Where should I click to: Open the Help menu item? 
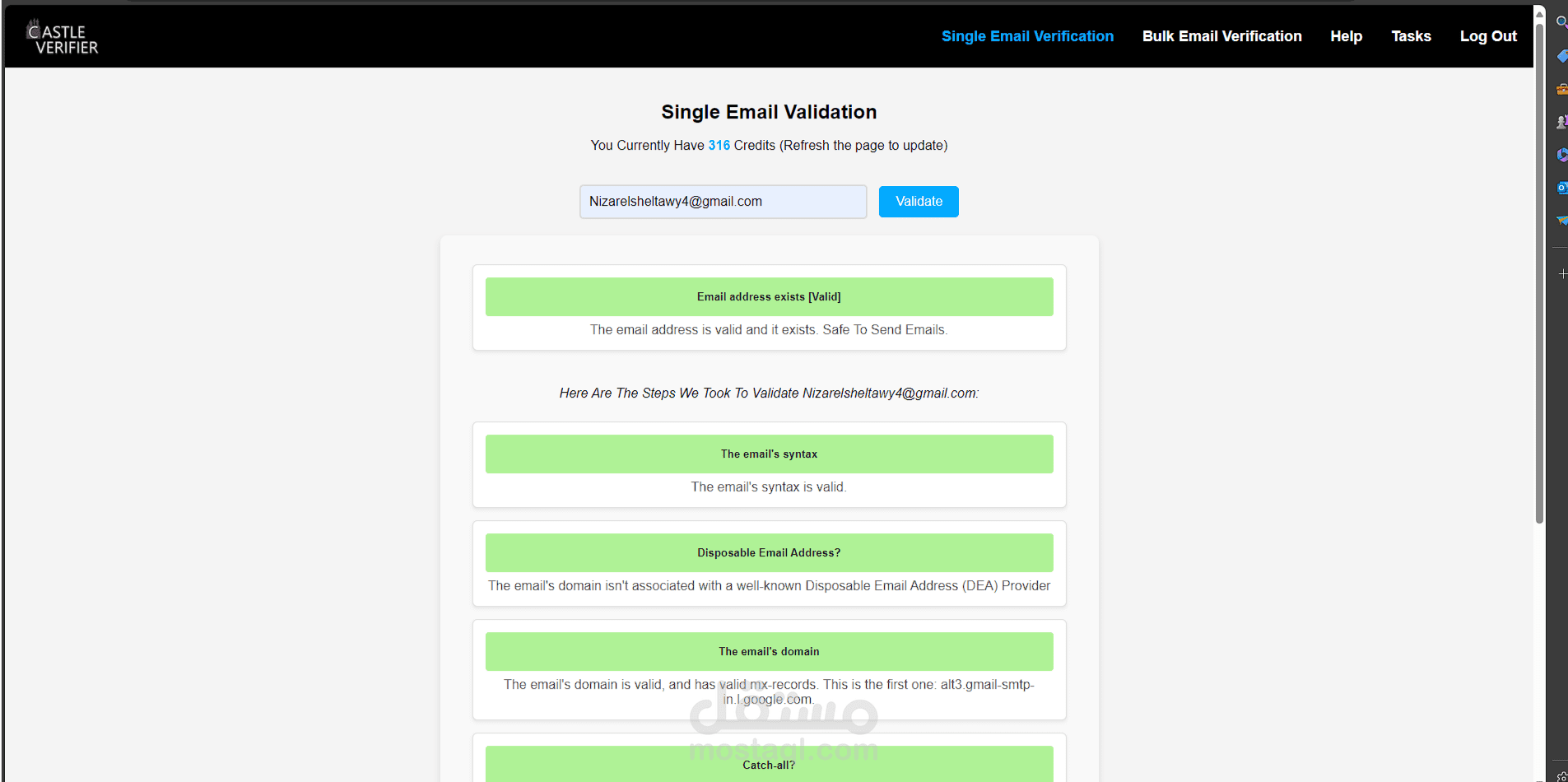1346,36
